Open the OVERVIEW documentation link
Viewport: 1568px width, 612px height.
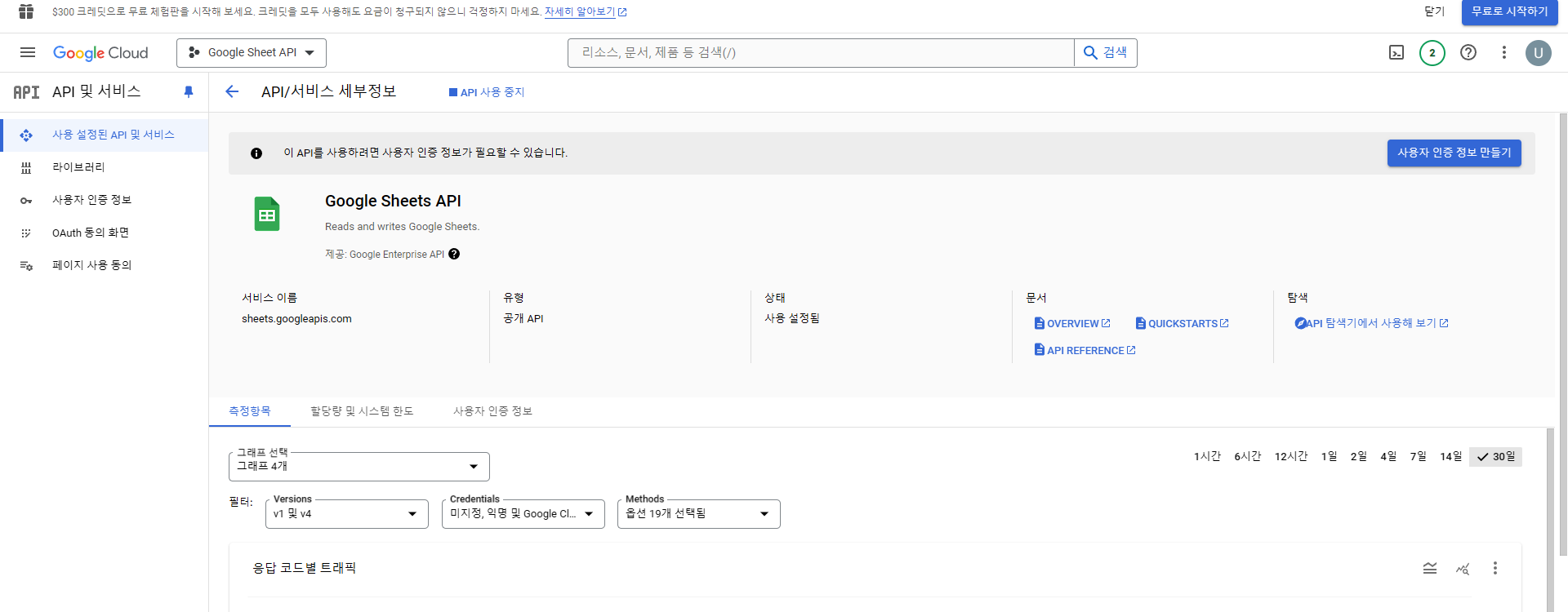tap(1072, 324)
